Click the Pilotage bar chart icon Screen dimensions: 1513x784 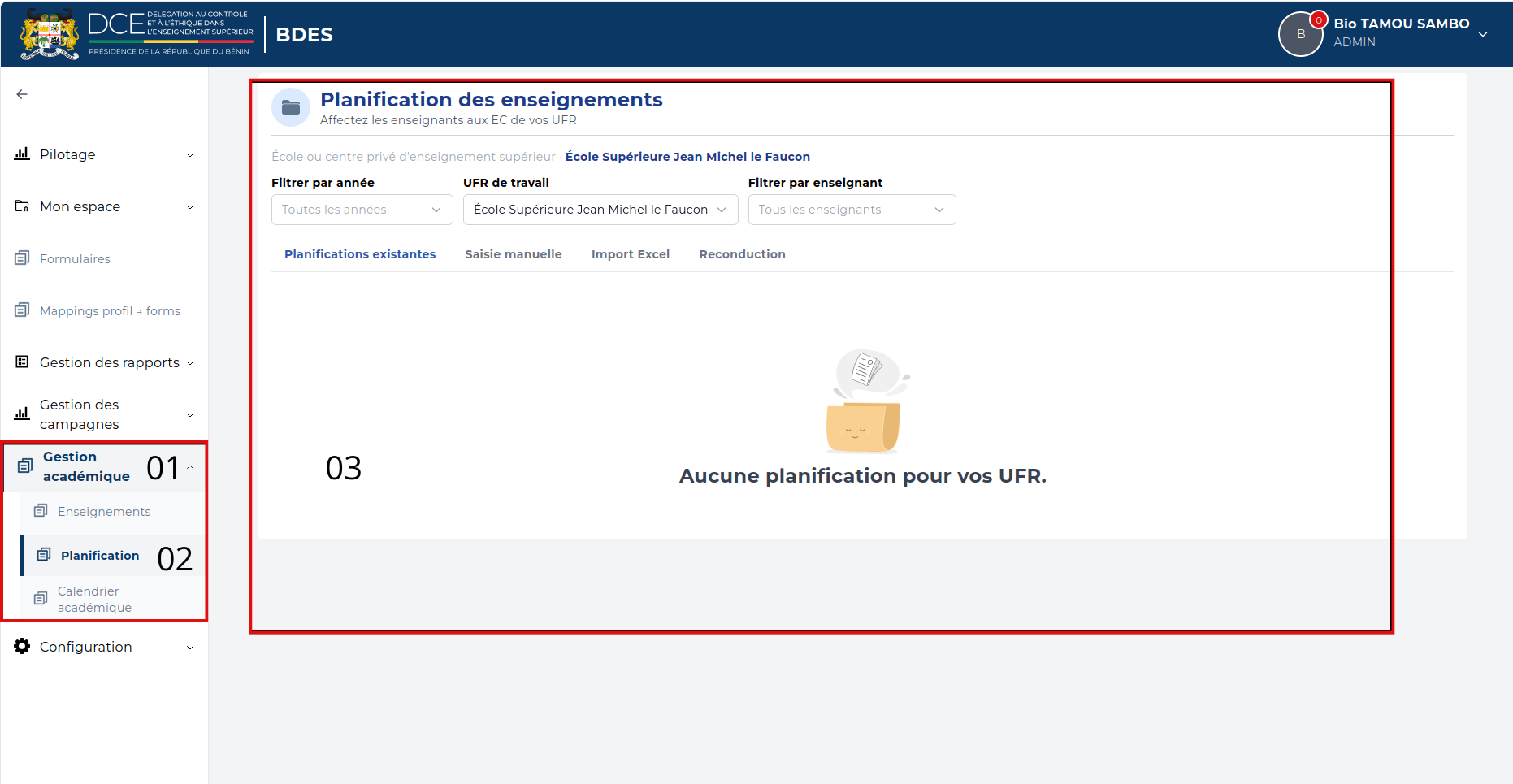click(22, 154)
